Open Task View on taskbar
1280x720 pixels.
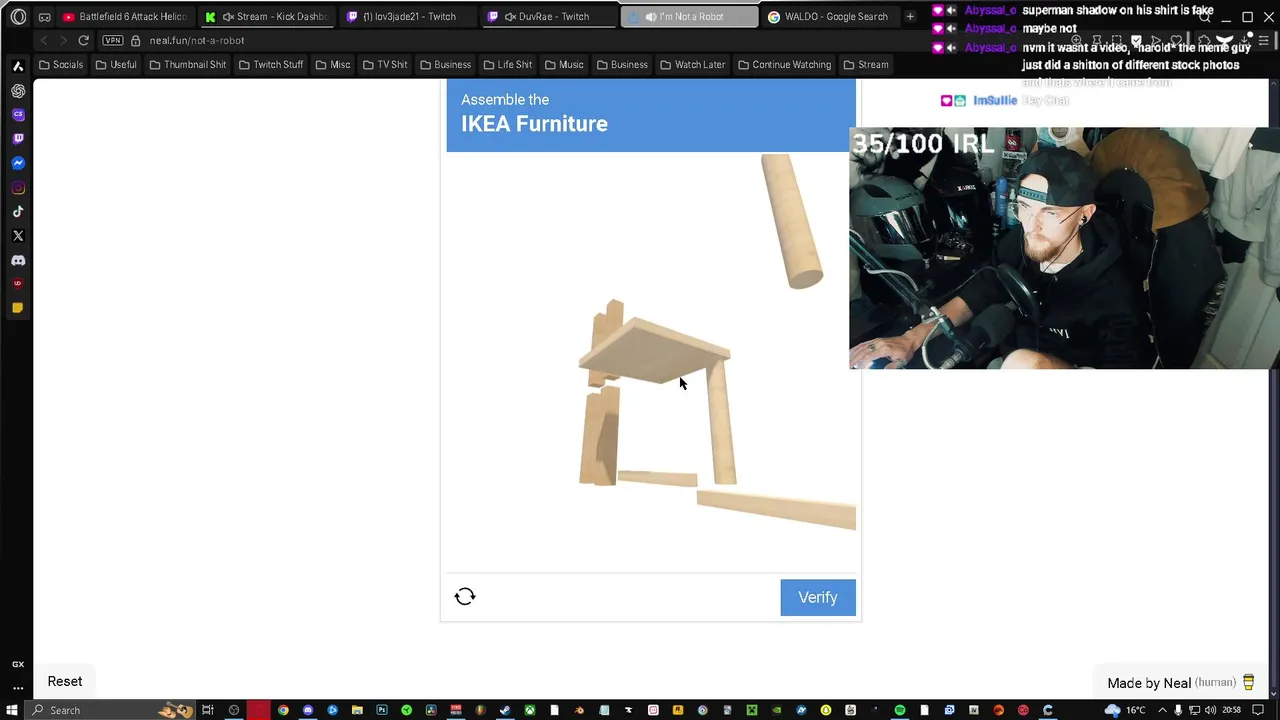[x=208, y=710]
